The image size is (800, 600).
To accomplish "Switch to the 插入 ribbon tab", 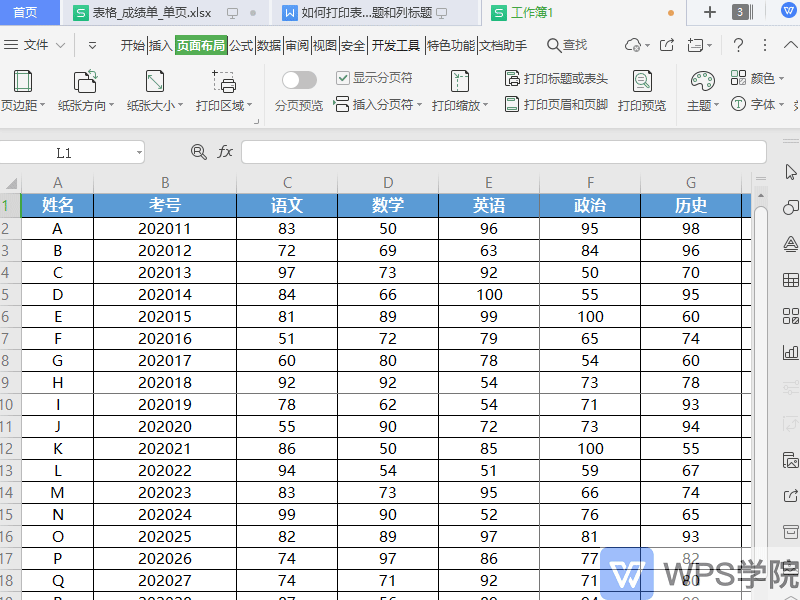I will [x=160, y=45].
